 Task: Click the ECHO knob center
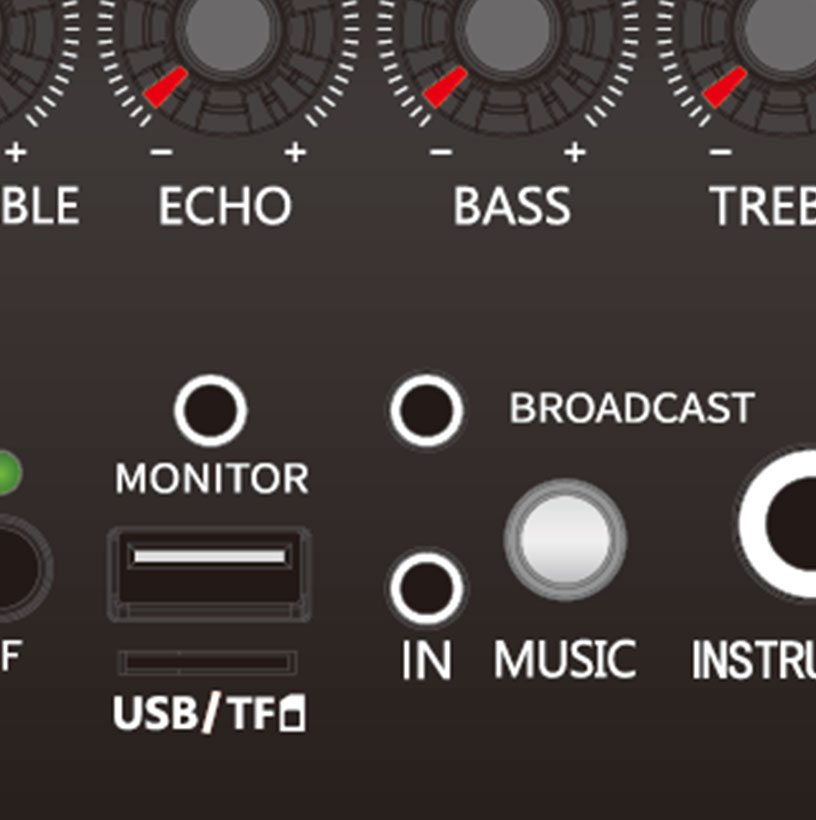pyautogui.click(x=228, y=29)
